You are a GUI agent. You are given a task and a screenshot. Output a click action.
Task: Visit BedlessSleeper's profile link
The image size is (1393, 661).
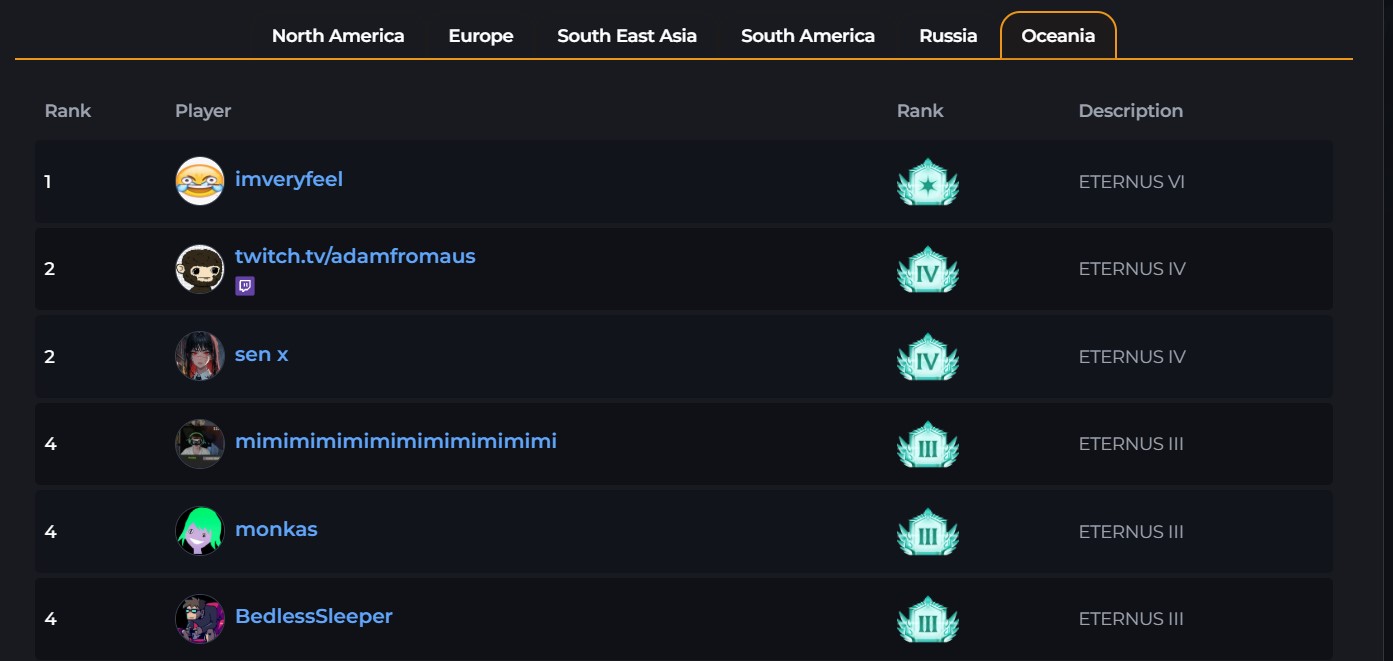click(314, 617)
